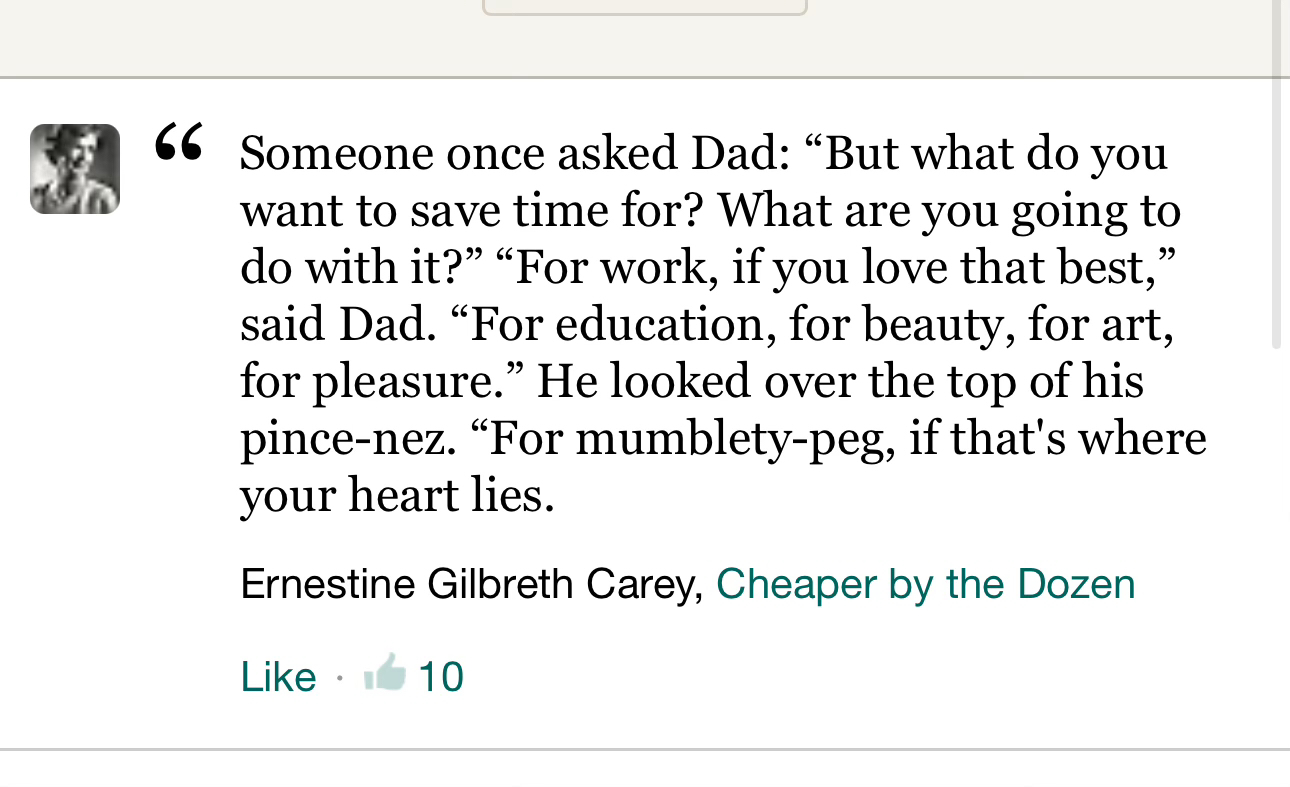The width and height of the screenshot is (1290, 787).
Task: Click the thumbs-up icon
Action: (x=385, y=673)
